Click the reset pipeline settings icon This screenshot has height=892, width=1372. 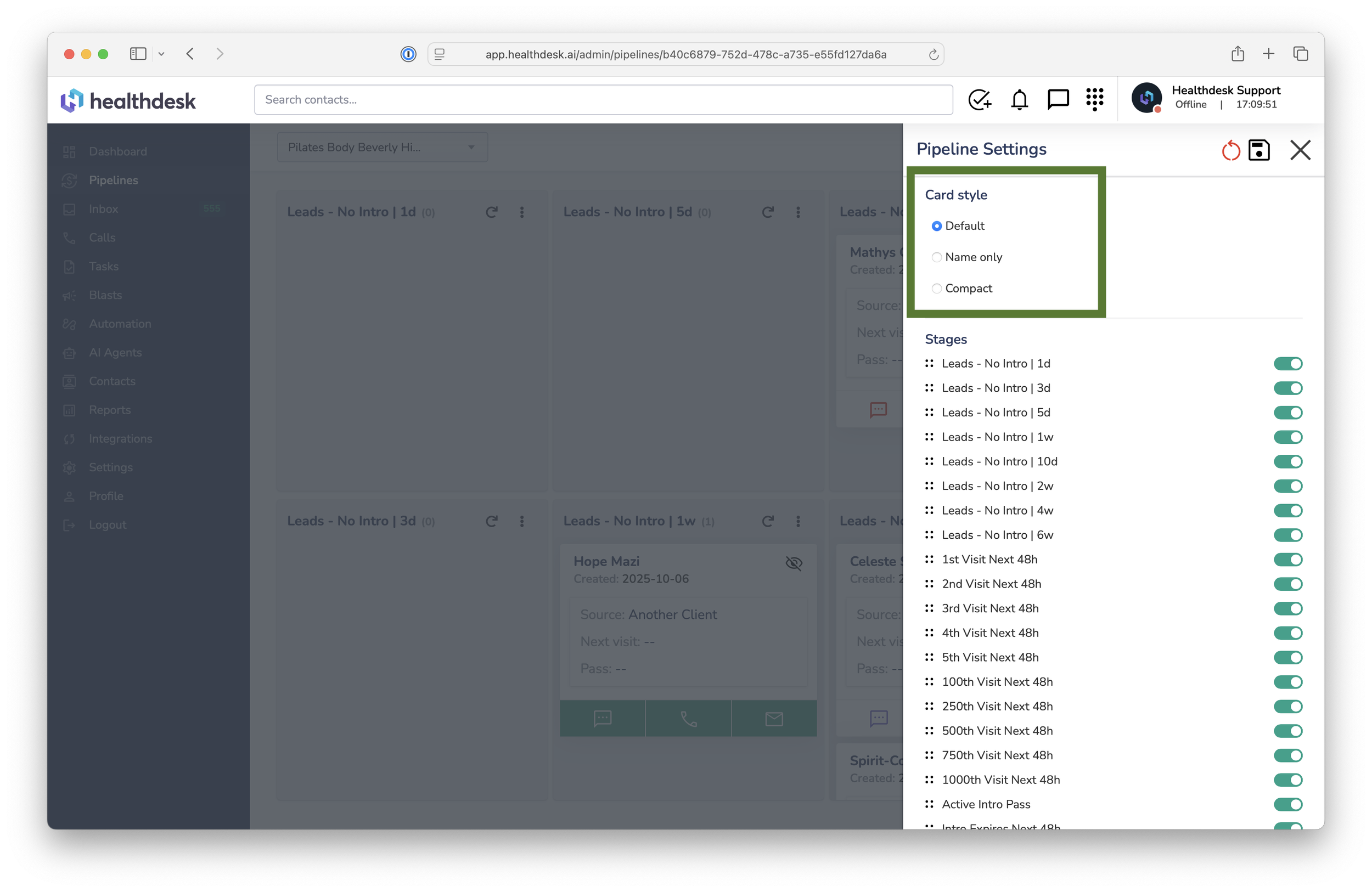tap(1230, 150)
